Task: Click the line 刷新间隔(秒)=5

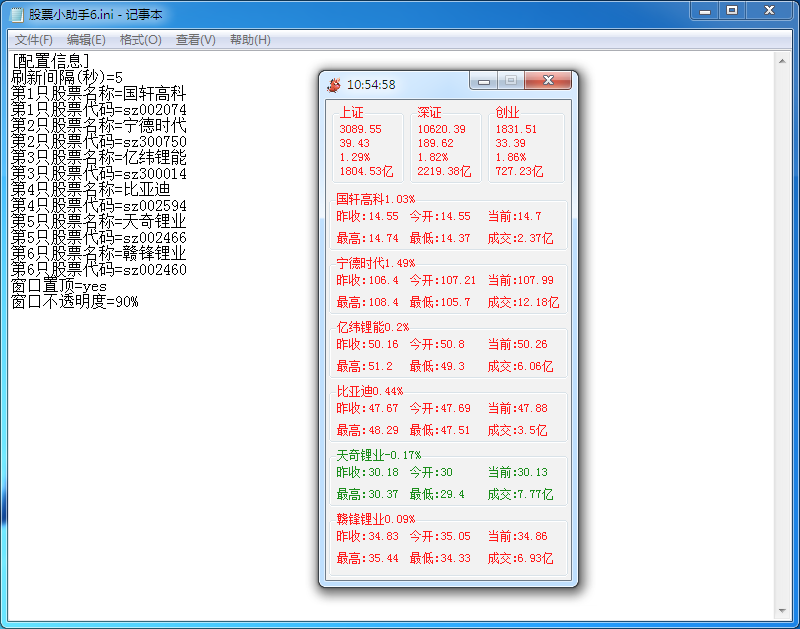Action: [x=67, y=78]
